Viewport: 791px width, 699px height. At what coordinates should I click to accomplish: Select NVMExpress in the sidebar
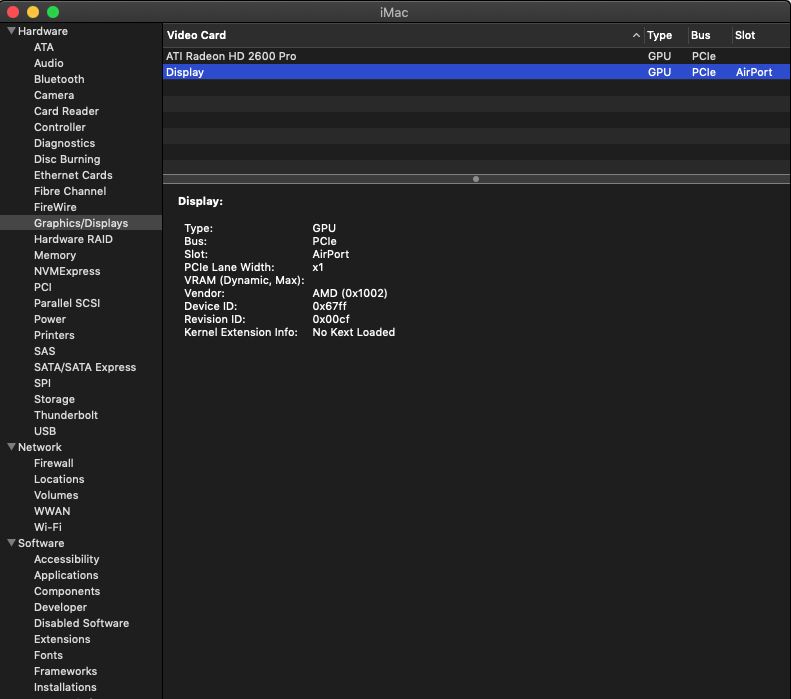67,271
